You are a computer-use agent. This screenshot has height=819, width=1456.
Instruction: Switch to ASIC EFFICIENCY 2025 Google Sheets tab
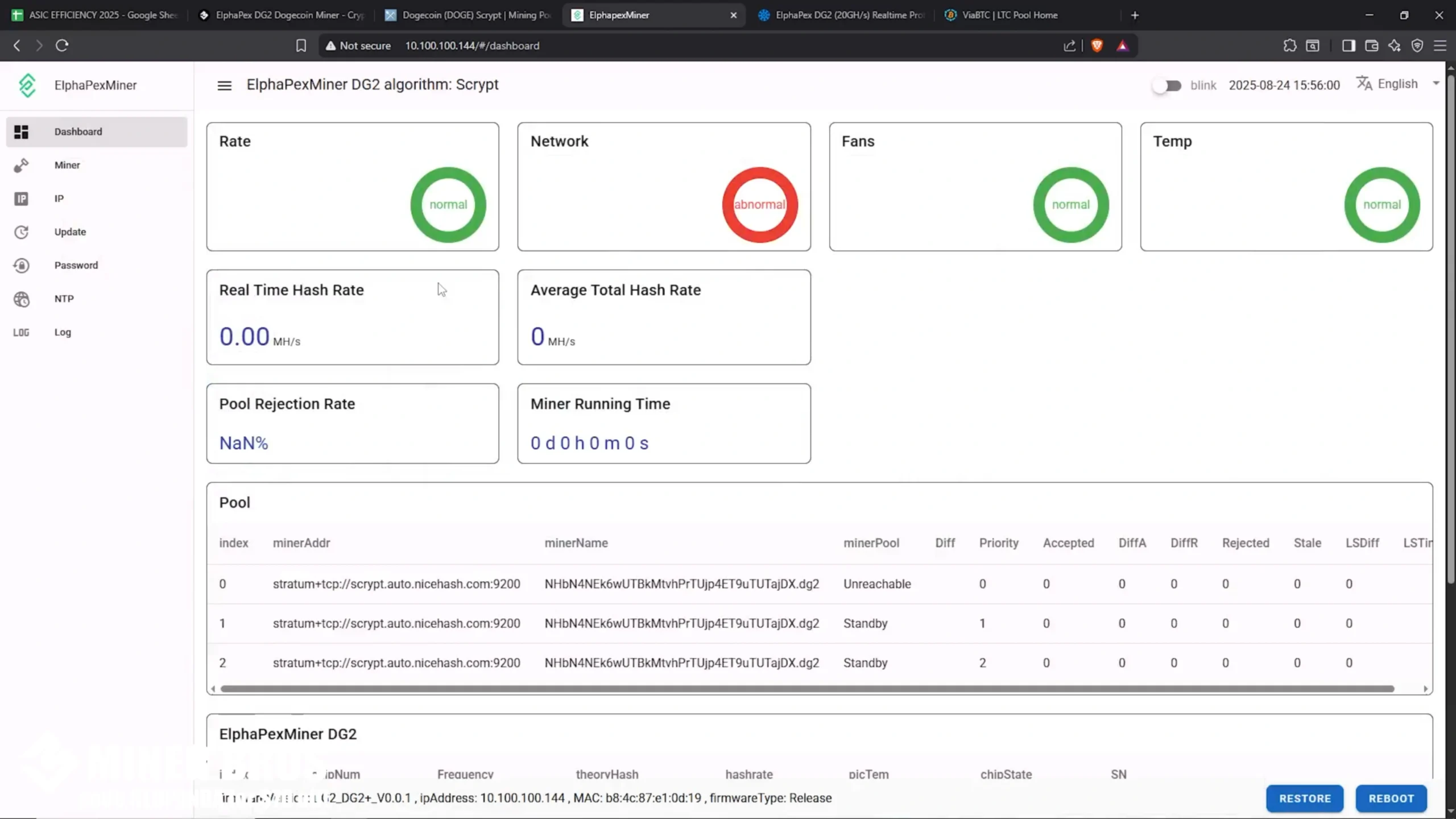pyautogui.click(x=95, y=15)
